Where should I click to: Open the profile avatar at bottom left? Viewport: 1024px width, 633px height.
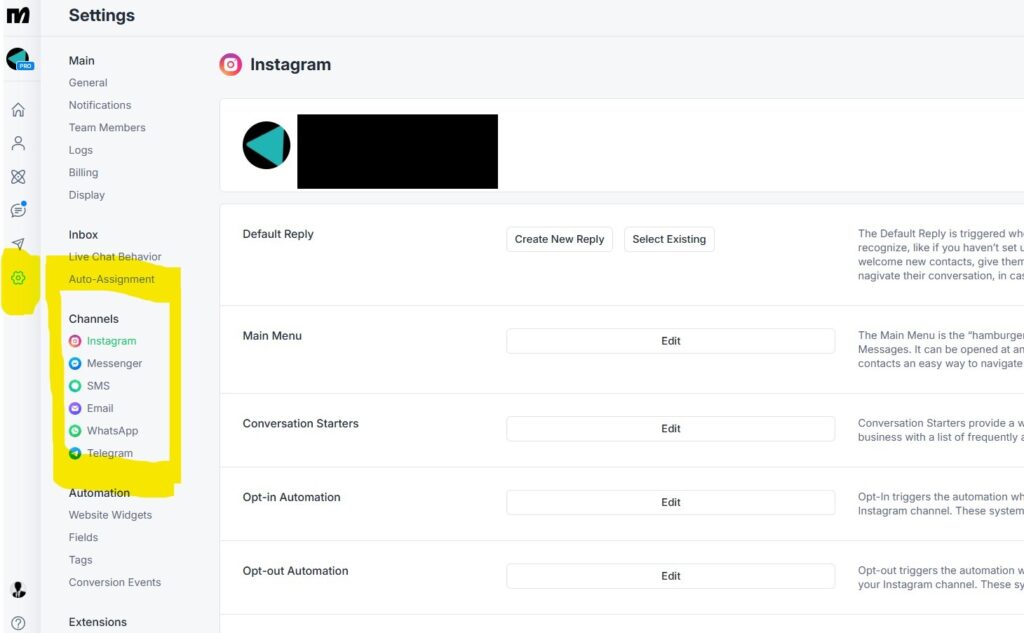(x=18, y=590)
